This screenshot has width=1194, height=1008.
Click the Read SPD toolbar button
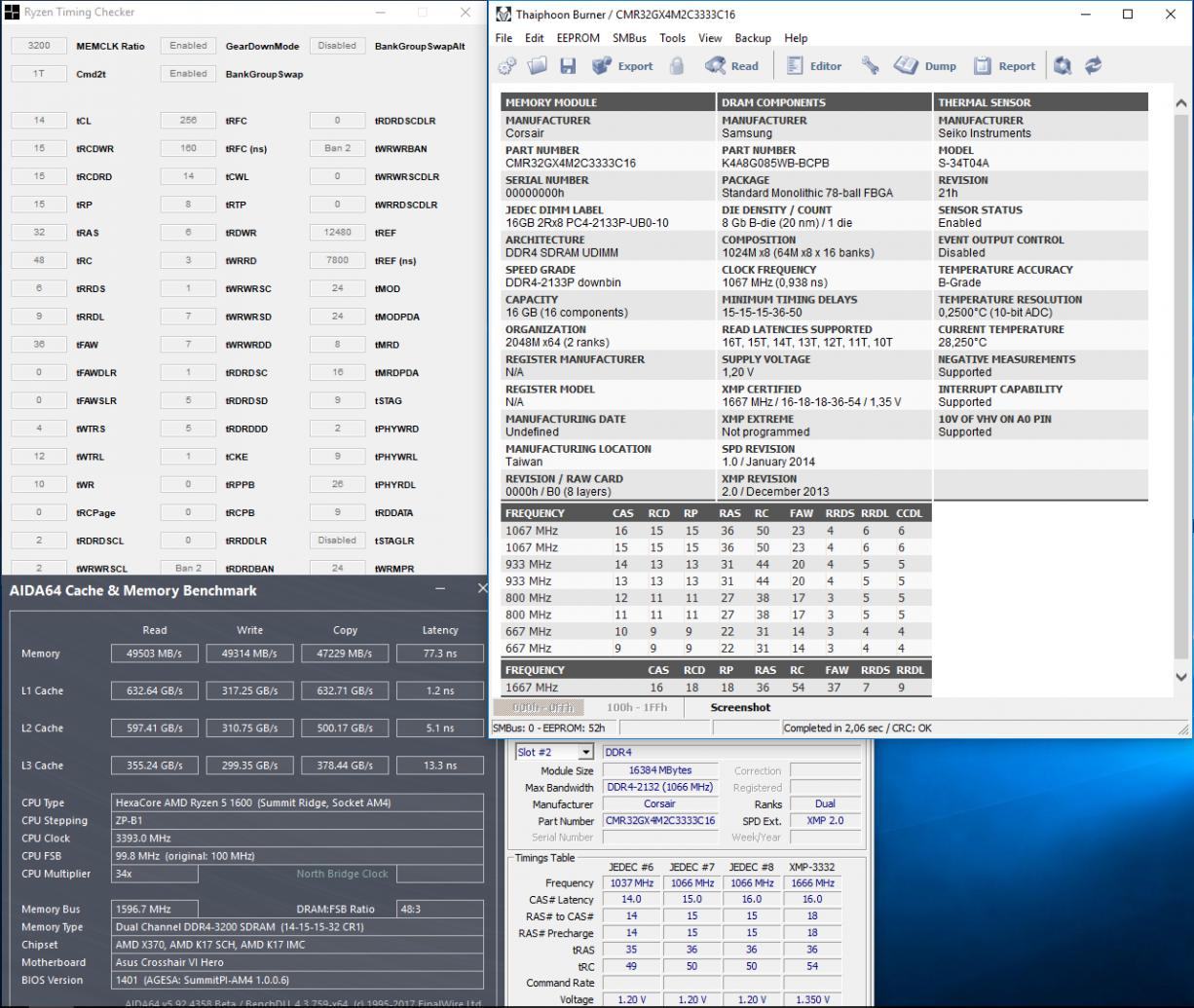pos(731,66)
